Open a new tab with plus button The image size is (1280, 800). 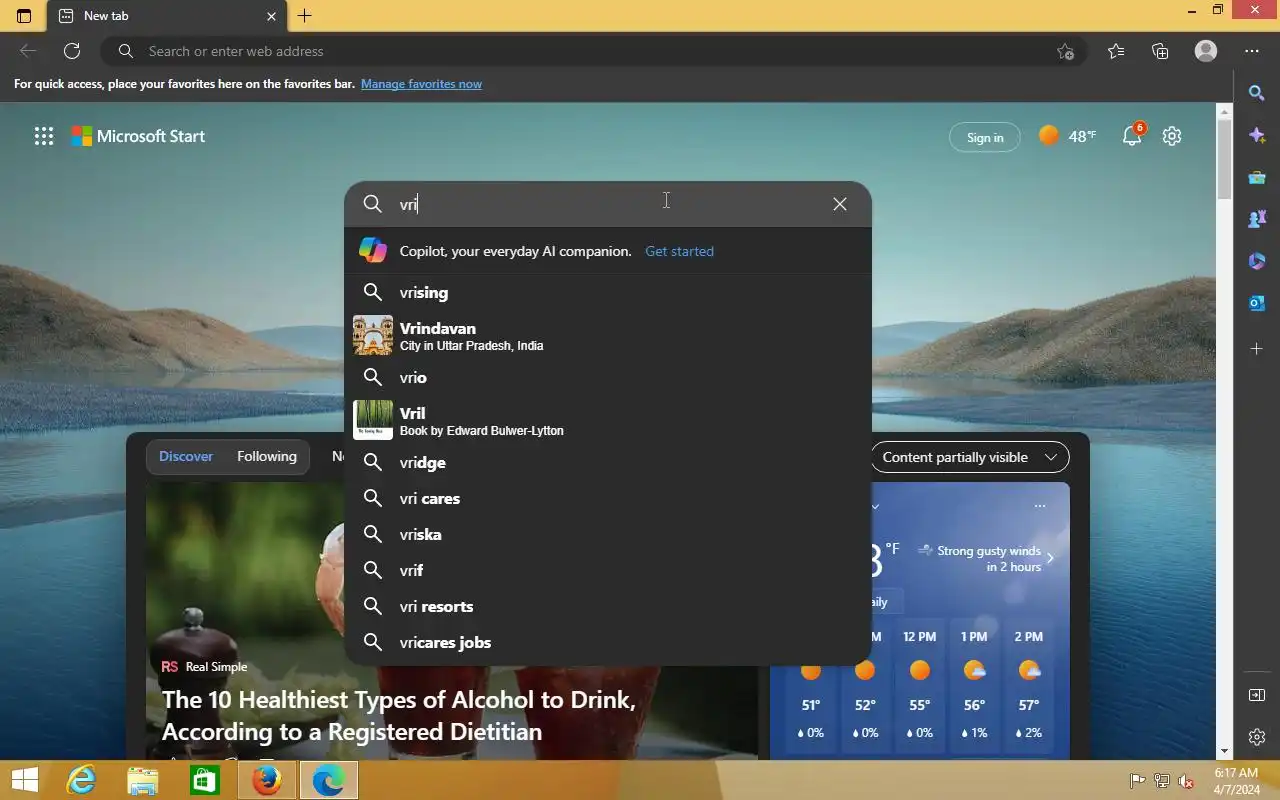pyautogui.click(x=305, y=16)
